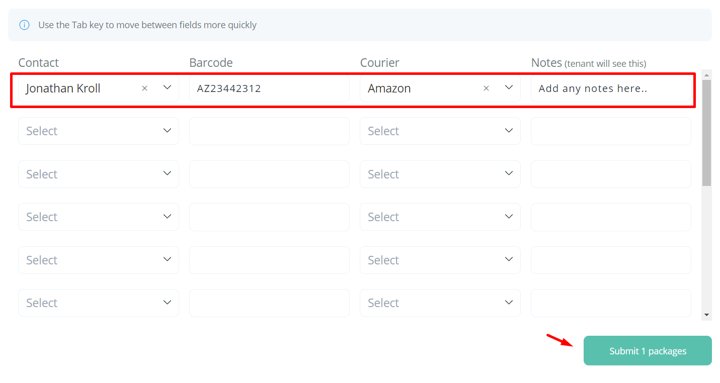Open the third row Contact Select dropdown
This screenshot has width=720, height=383.
pos(98,174)
